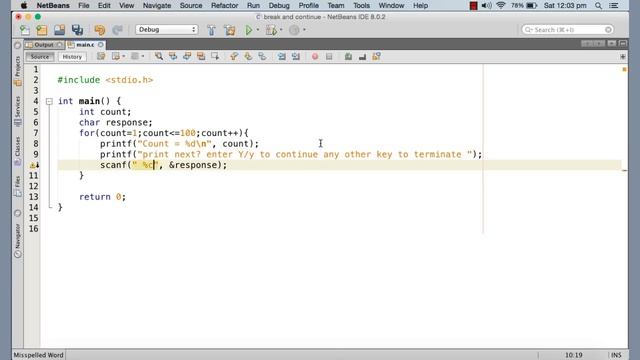The image size is (640, 360).
Task: Click the orange error stripe mark
Action: coord(624,70)
